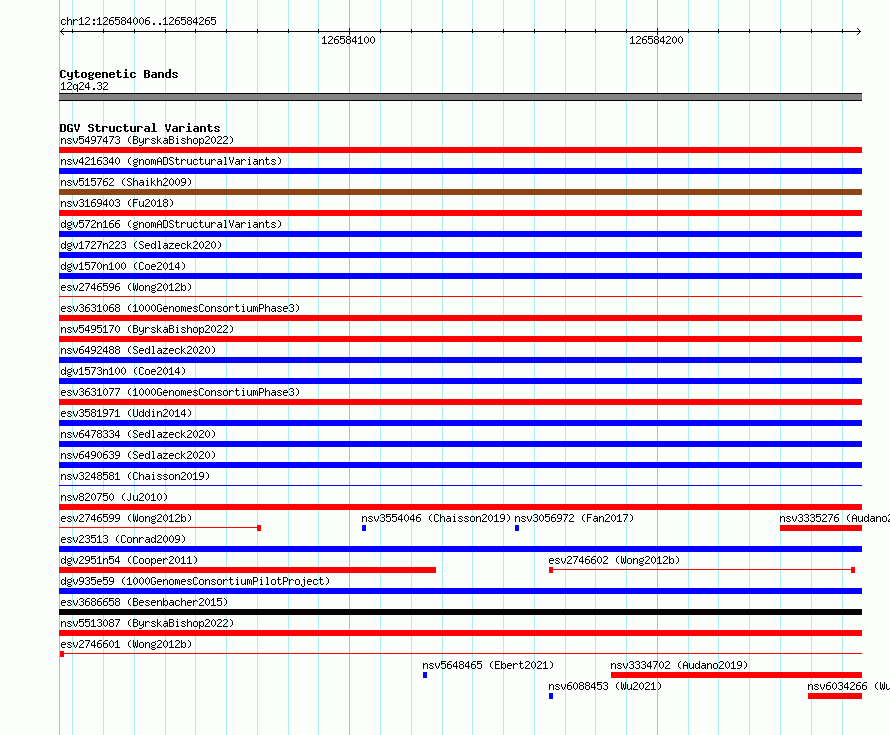Select esv2746596 (Wong2012b) label
The height and width of the screenshot is (735, 890).
pyautogui.click(x=126, y=287)
